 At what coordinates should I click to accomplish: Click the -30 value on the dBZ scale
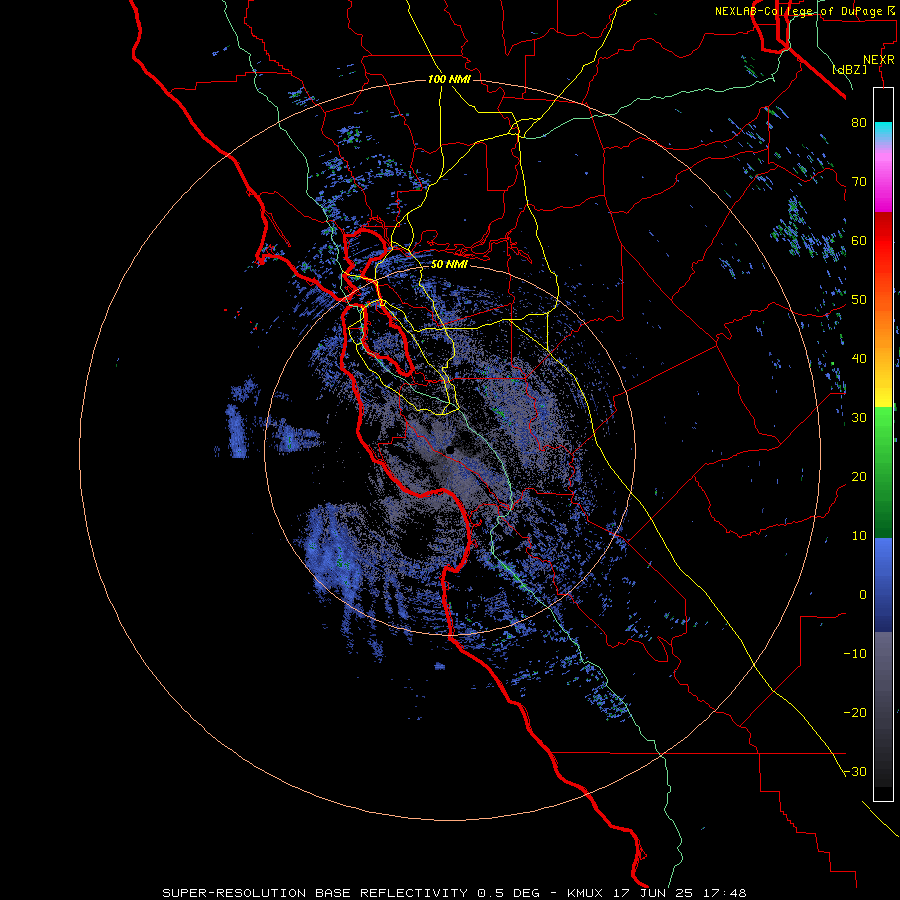[855, 772]
